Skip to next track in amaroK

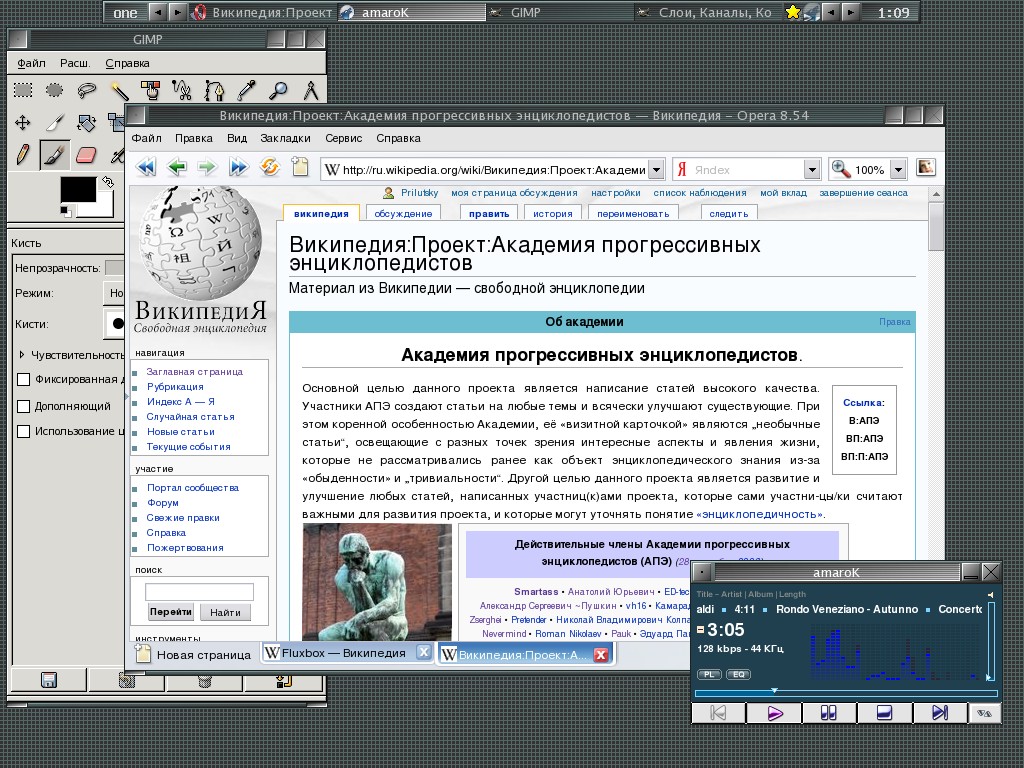click(x=939, y=712)
